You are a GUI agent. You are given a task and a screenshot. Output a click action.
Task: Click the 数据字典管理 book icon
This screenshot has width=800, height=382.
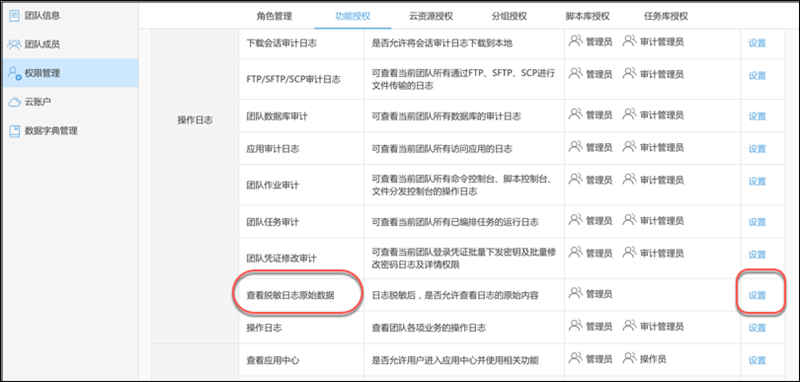tap(14, 131)
